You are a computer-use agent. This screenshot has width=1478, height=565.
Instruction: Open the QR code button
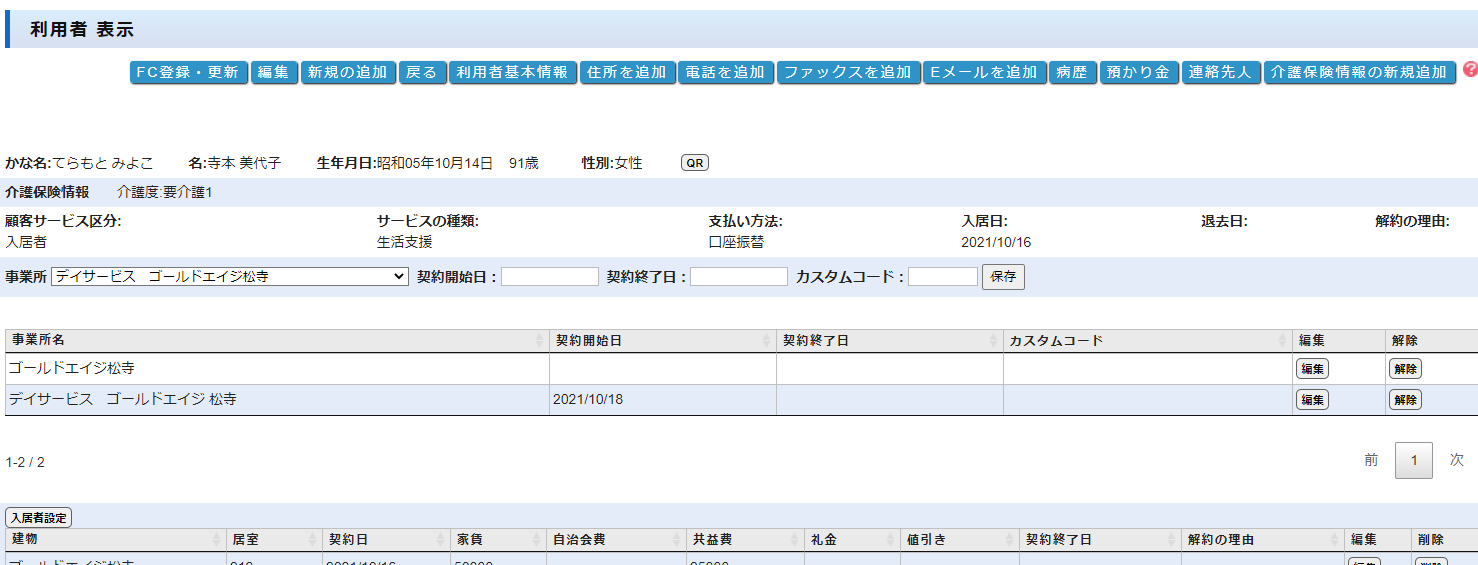click(694, 163)
